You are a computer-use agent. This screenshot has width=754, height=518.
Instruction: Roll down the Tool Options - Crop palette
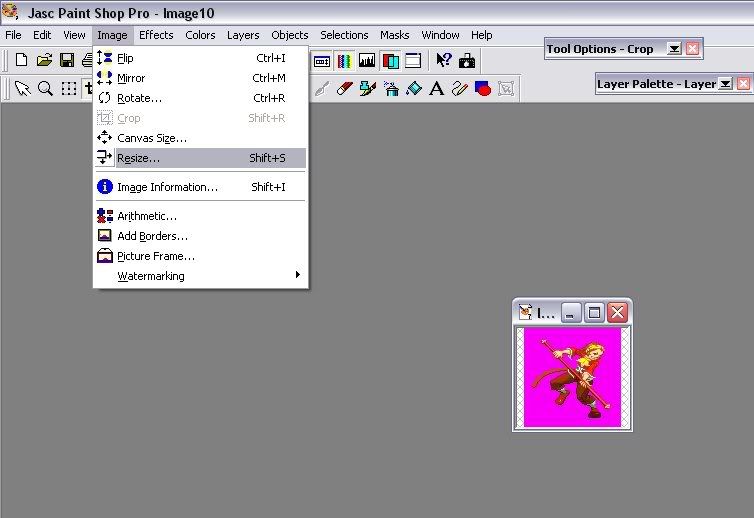674,49
